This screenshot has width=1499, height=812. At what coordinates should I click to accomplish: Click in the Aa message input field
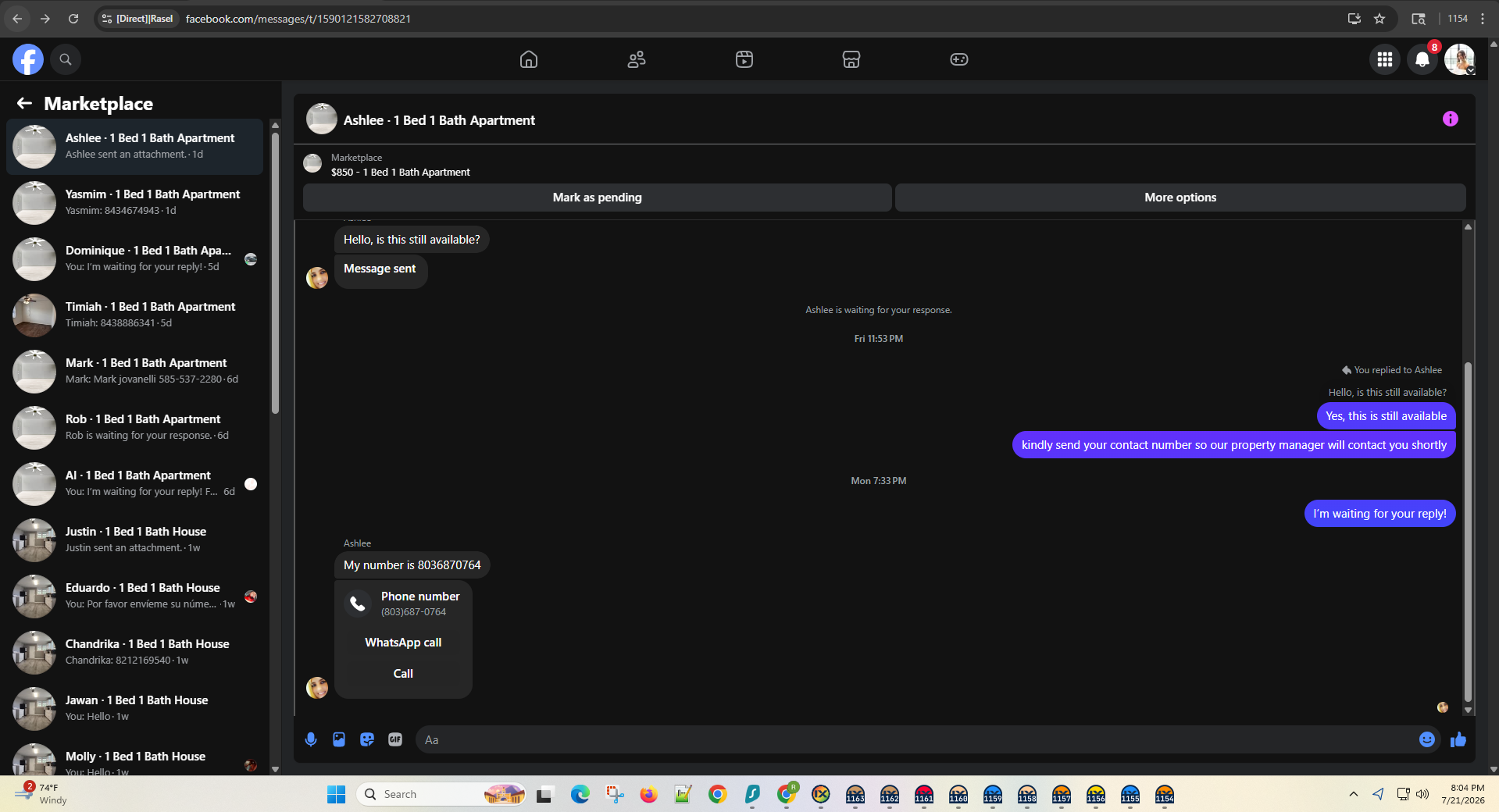click(x=914, y=739)
